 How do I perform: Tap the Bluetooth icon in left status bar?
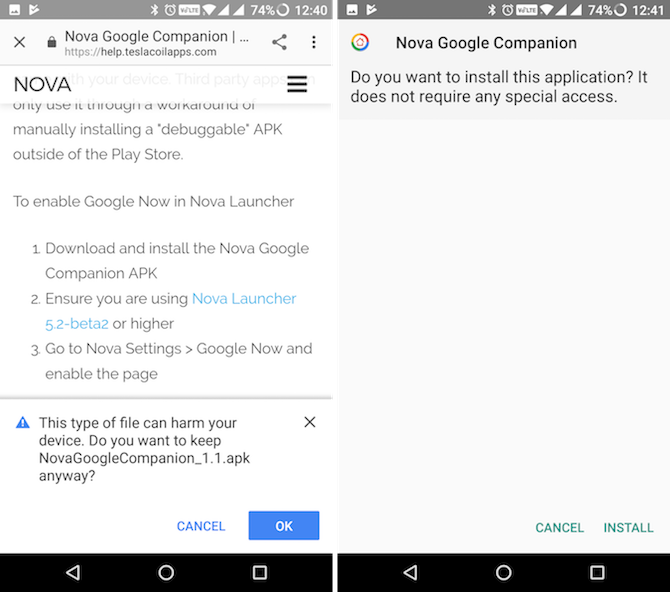[x=154, y=9]
